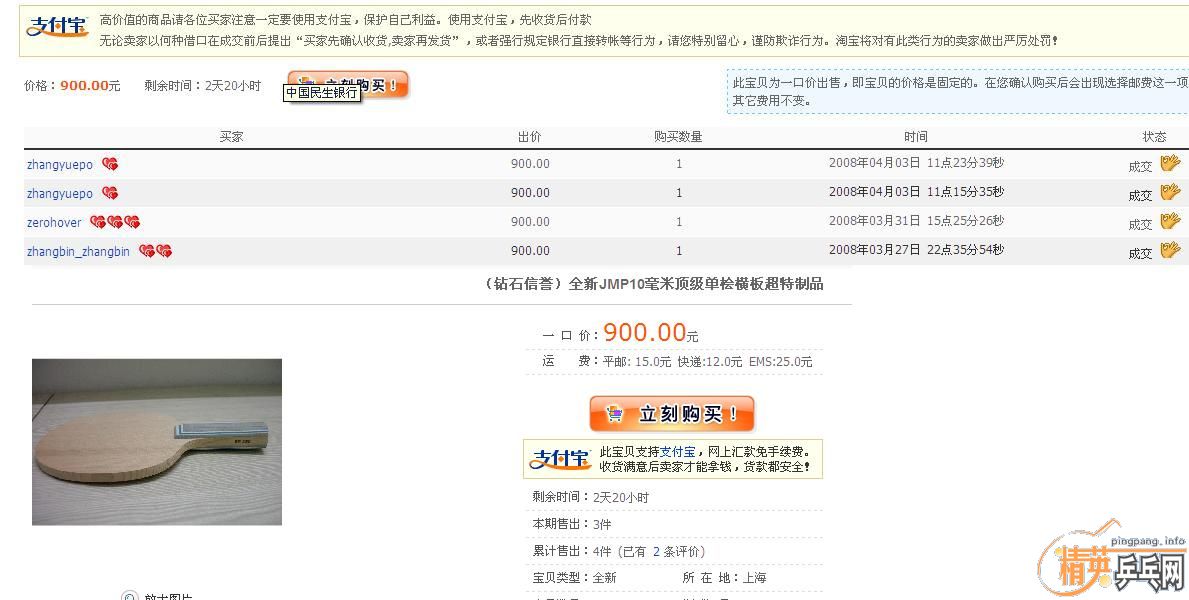Click the handshake status icon in zerohover's row

tap(1170, 221)
